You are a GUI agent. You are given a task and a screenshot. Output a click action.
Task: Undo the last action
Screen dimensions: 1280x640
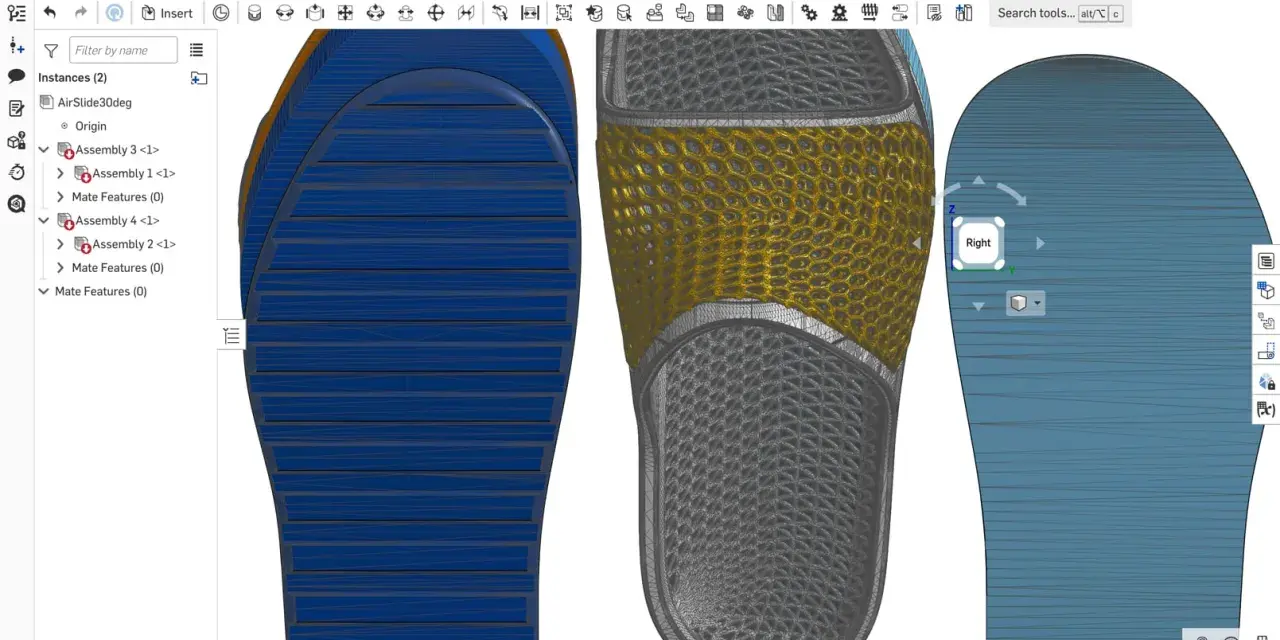49,13
